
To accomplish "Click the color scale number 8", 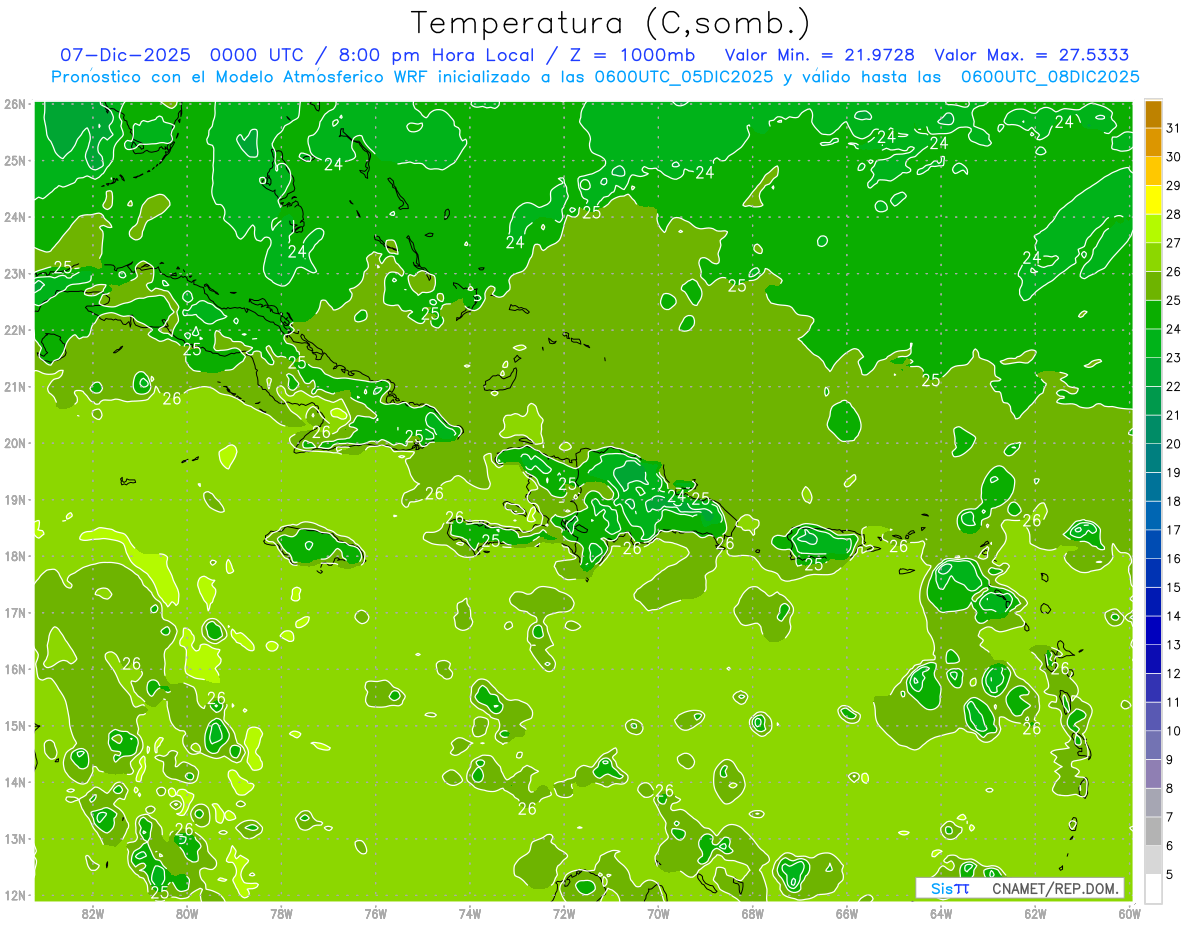I will pyautogui.click(x=1171, y=788).
